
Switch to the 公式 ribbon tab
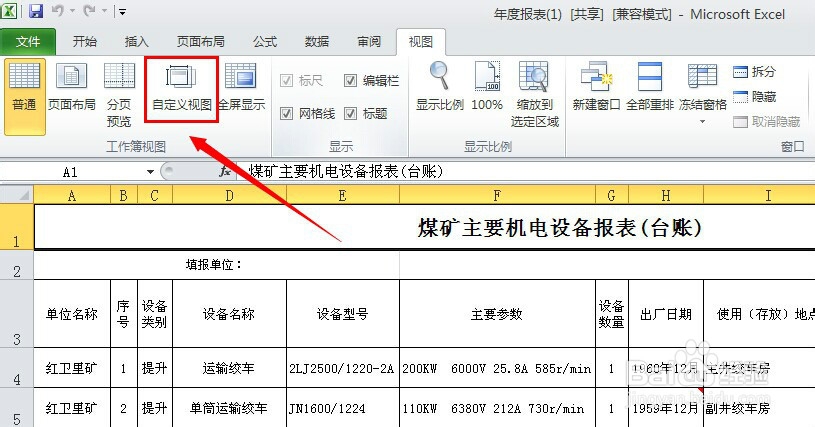pos(265,42)
